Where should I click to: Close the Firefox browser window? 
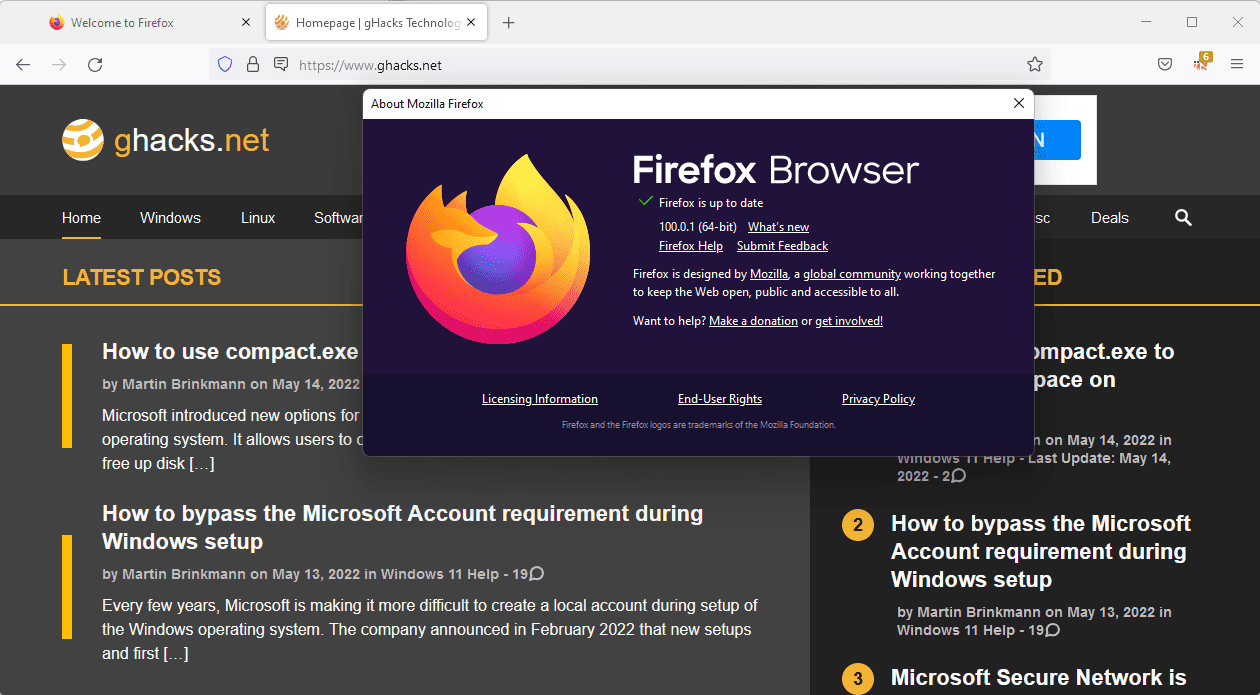1238,22
